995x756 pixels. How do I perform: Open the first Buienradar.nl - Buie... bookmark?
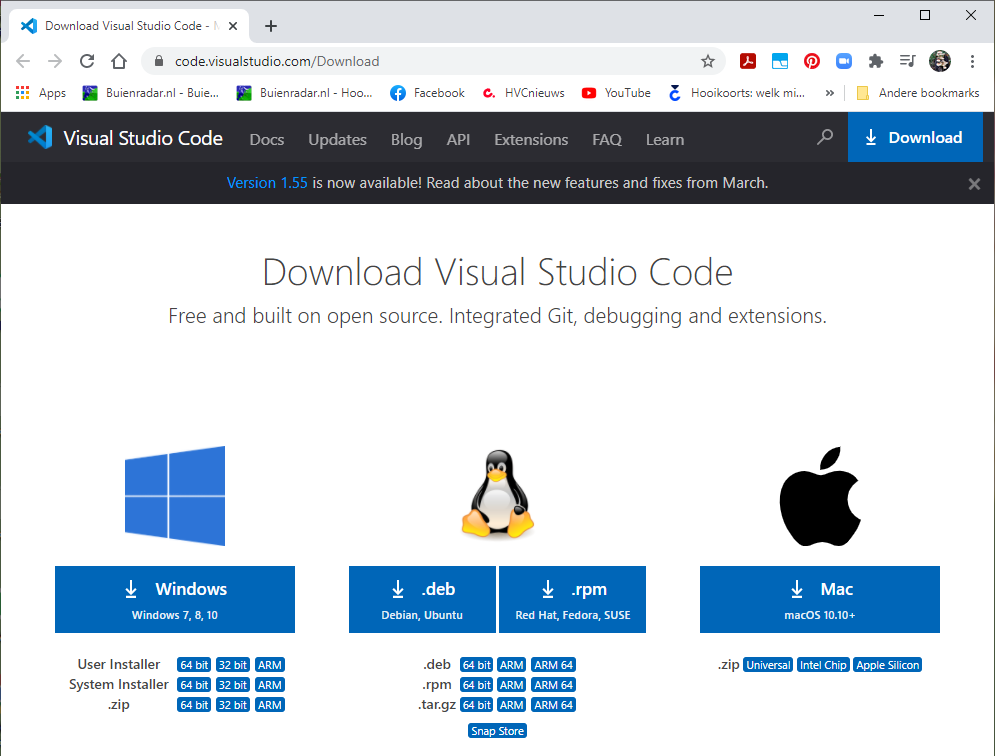(151, 93)
